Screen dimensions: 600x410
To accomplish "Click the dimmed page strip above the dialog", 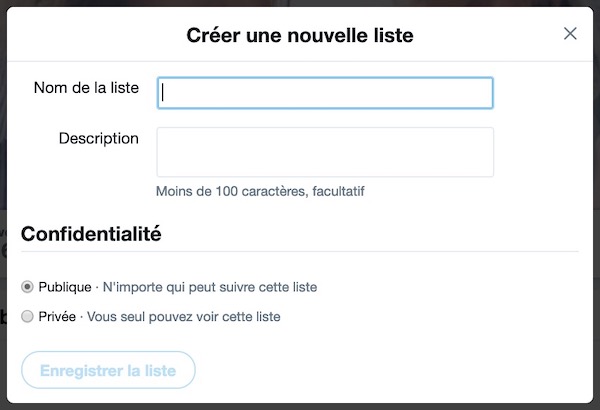I will [300, 3].
